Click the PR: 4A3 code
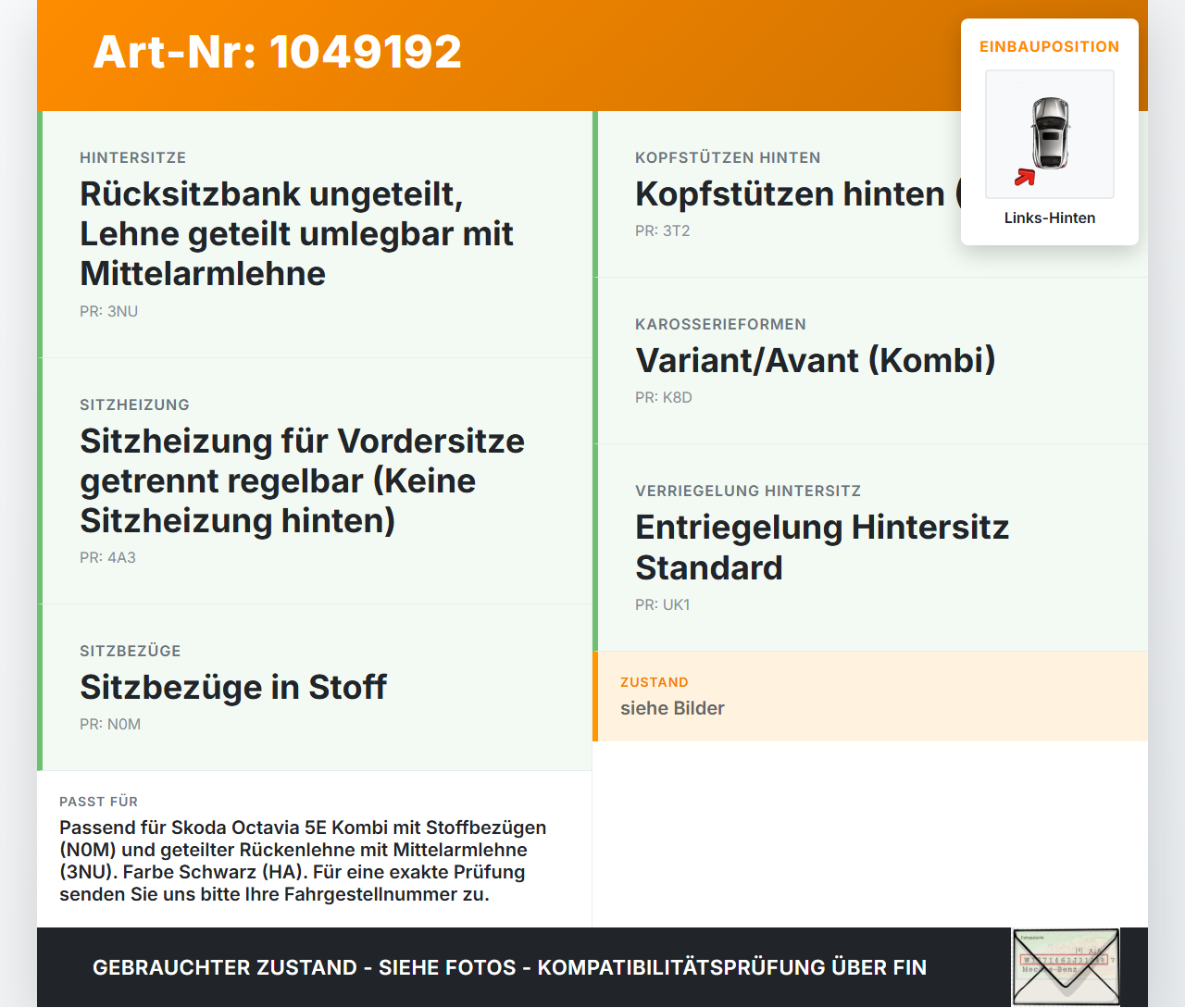The image size is (1185, 1008). pyautogui.click(x=107, y=557)
